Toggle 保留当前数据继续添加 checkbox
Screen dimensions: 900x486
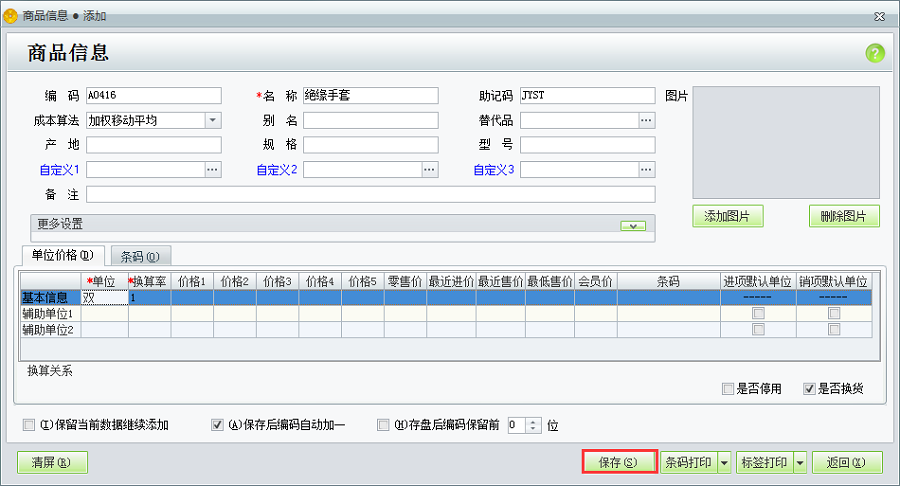point(29,425)
